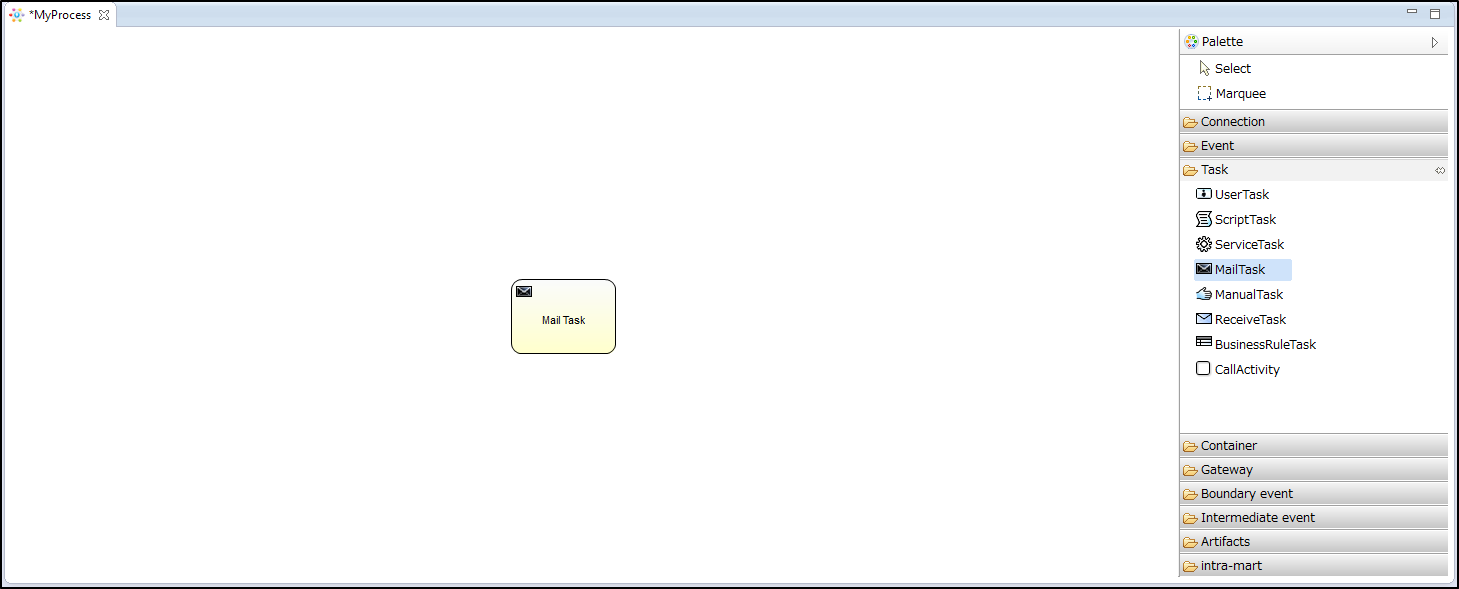Click the ServiceTask label text
The height and width of the screenshot is (589, 1459).
pyautogui.click(x=1249, y=244)
